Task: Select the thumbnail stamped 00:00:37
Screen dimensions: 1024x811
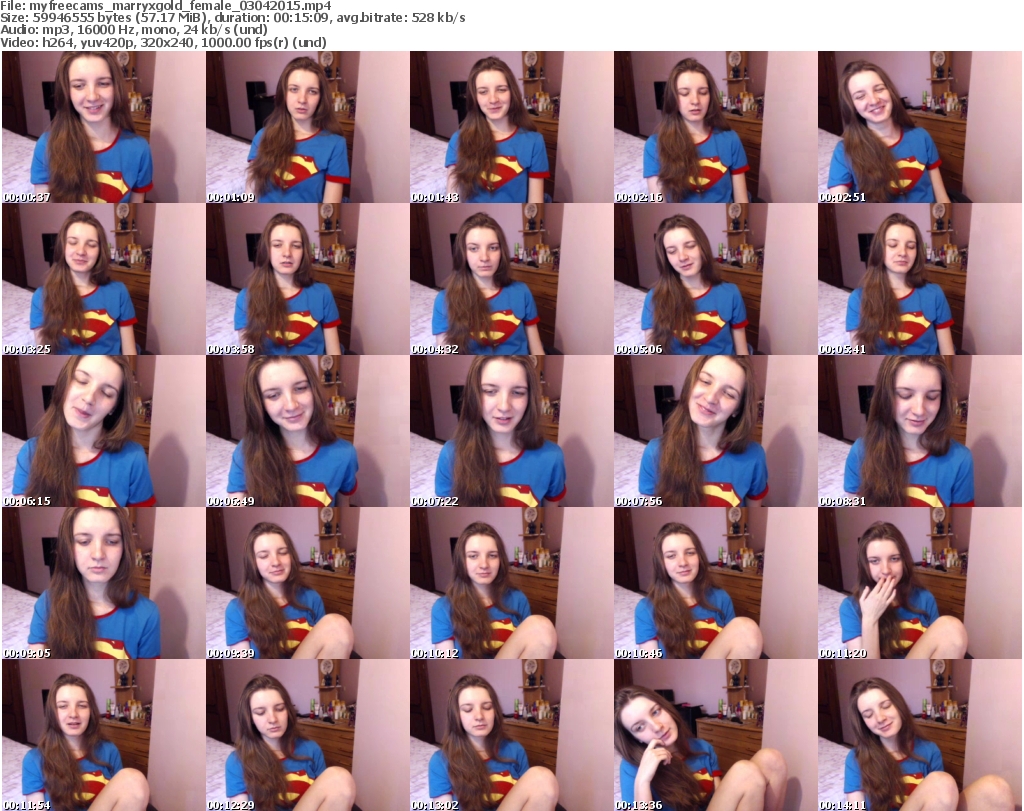Action: tap(103, 127)
